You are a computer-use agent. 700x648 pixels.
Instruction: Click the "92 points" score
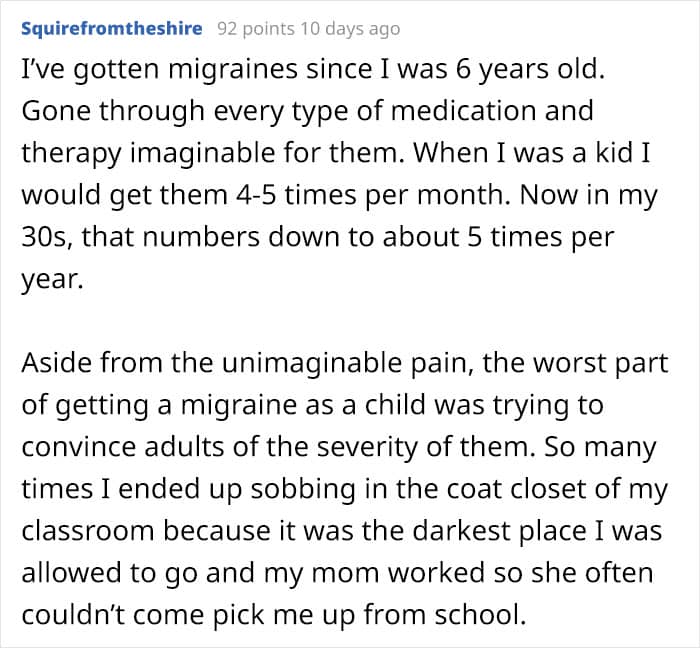point(251,28)
